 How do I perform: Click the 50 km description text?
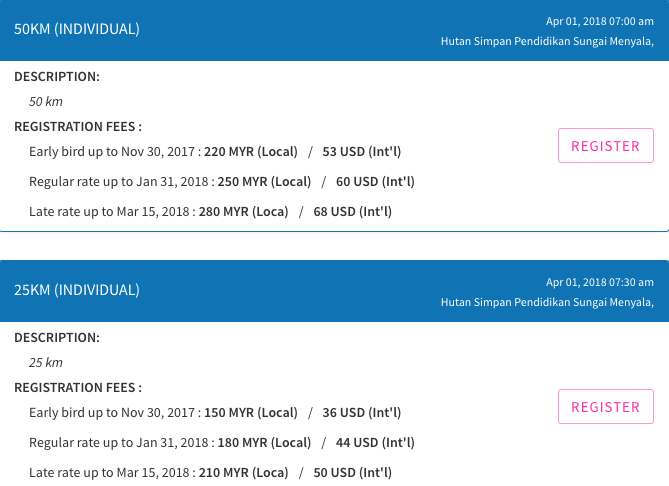pyautogui.click(x=46, y=102)
